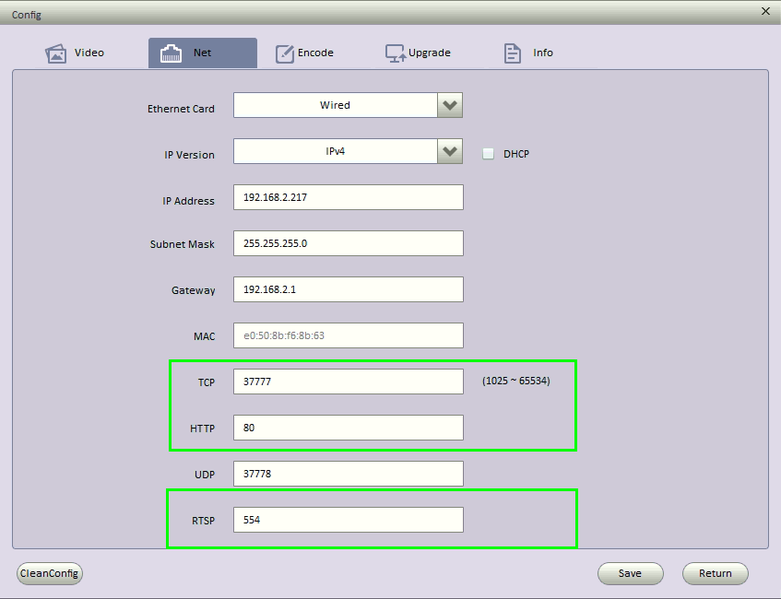Click the IP Address field 192.168.2.217
The height and width of the screenshot is (599, 781).
[348, 197]
